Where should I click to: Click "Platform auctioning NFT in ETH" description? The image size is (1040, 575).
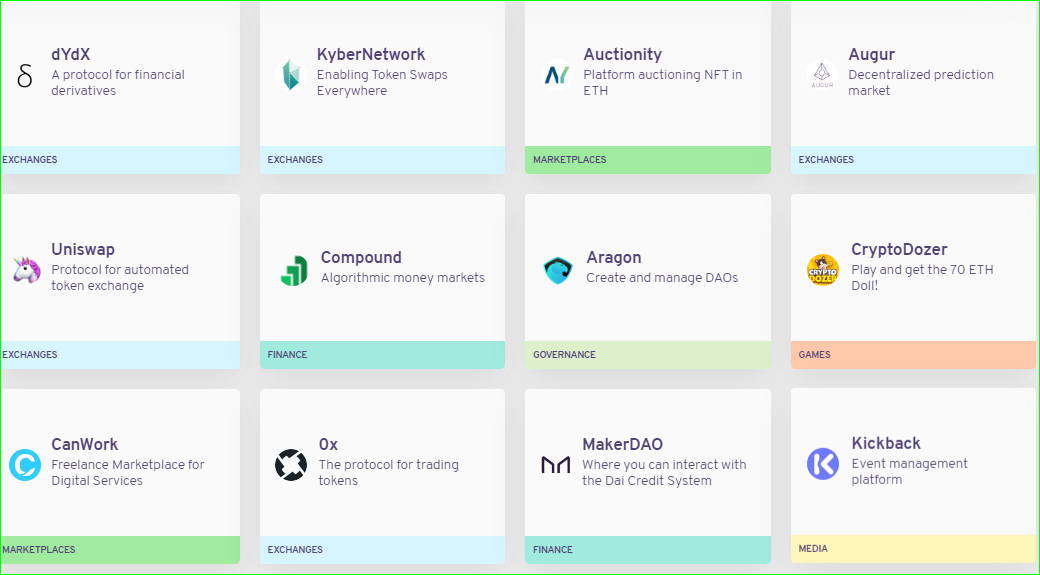(663, 83)
